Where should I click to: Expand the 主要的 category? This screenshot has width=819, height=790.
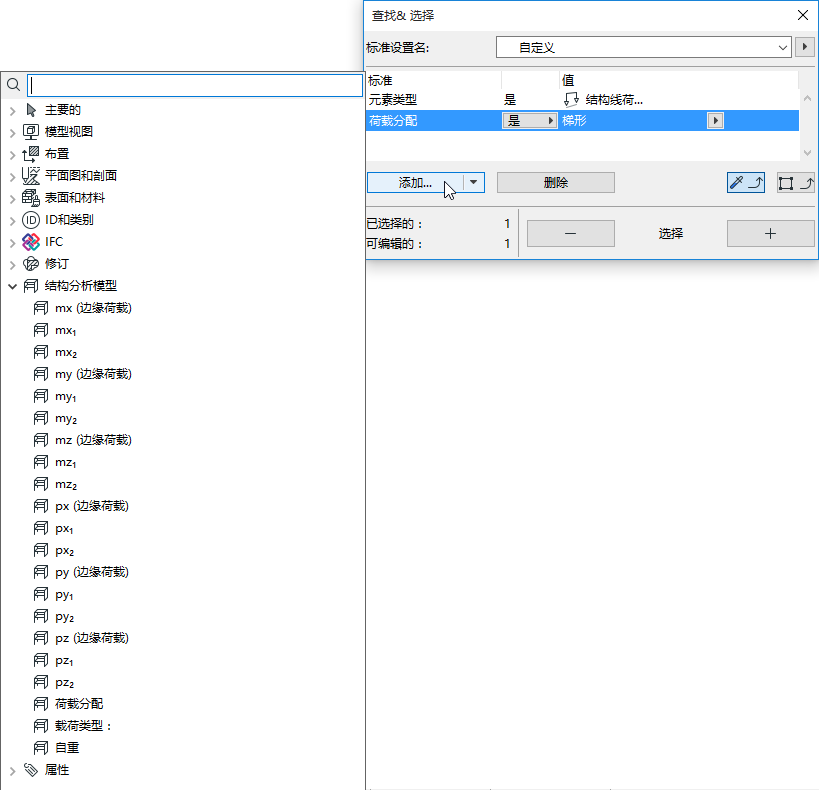[x=13, y=110]
